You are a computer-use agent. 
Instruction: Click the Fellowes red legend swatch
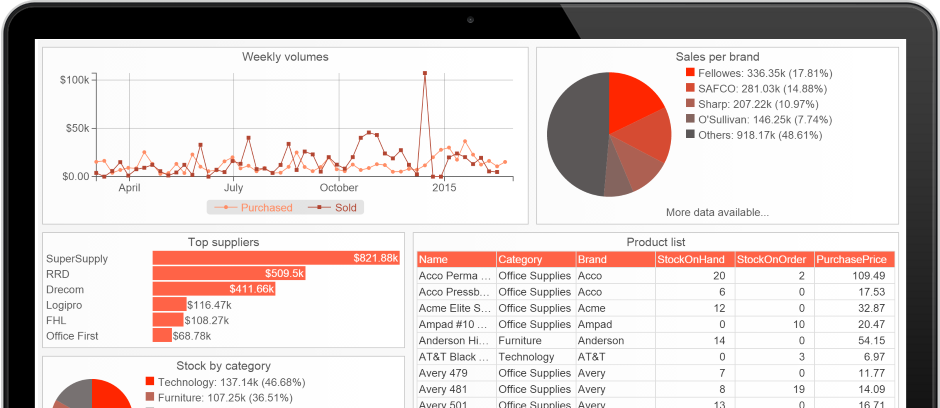690,72
